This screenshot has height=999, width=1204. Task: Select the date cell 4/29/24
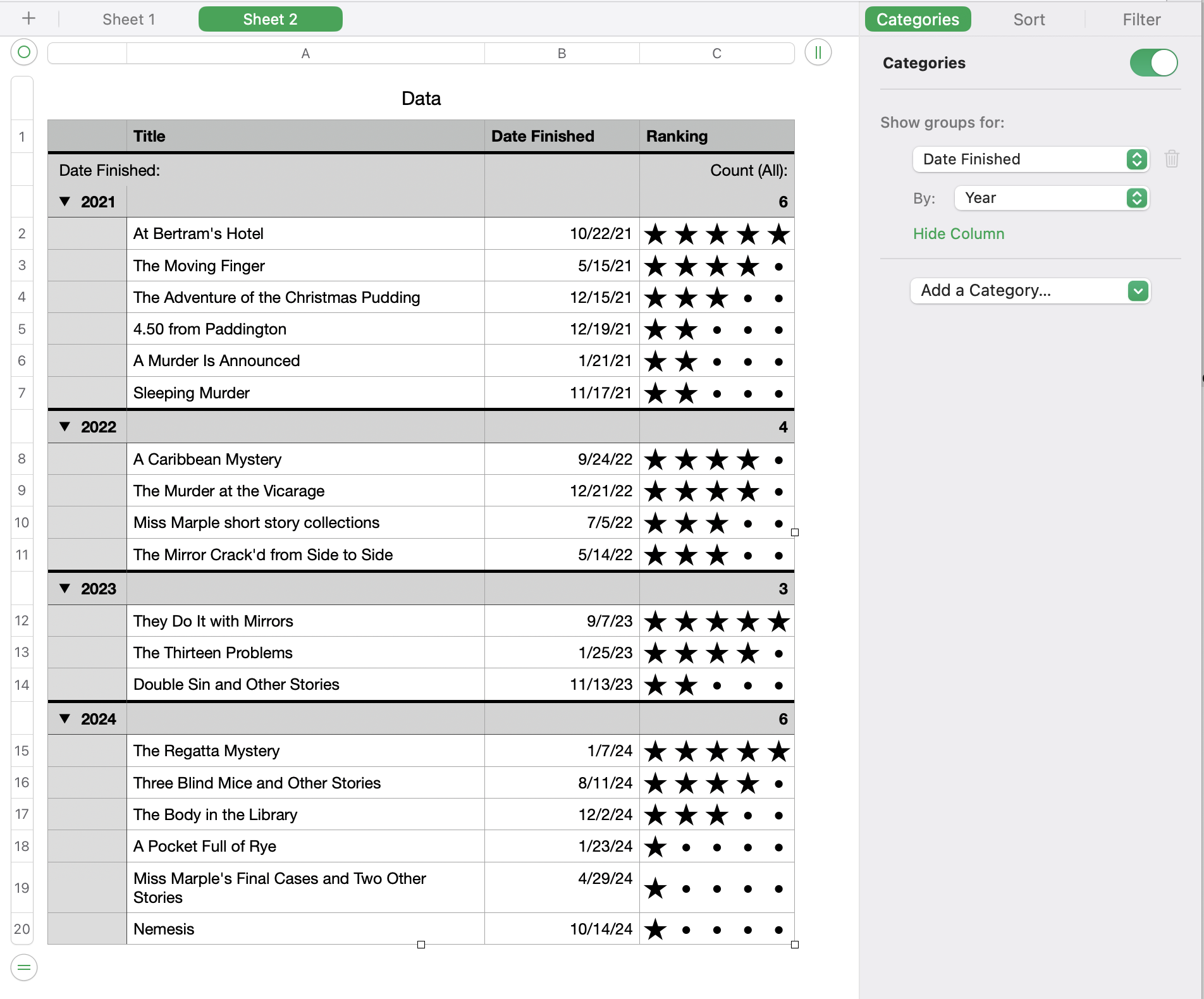pos(562,888)
